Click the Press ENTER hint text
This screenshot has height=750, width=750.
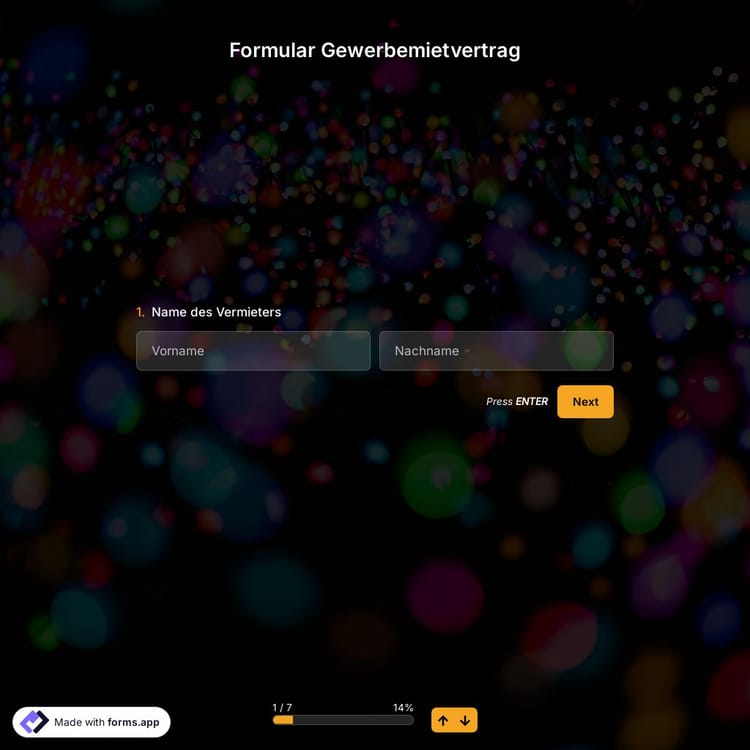click(517, 402)
